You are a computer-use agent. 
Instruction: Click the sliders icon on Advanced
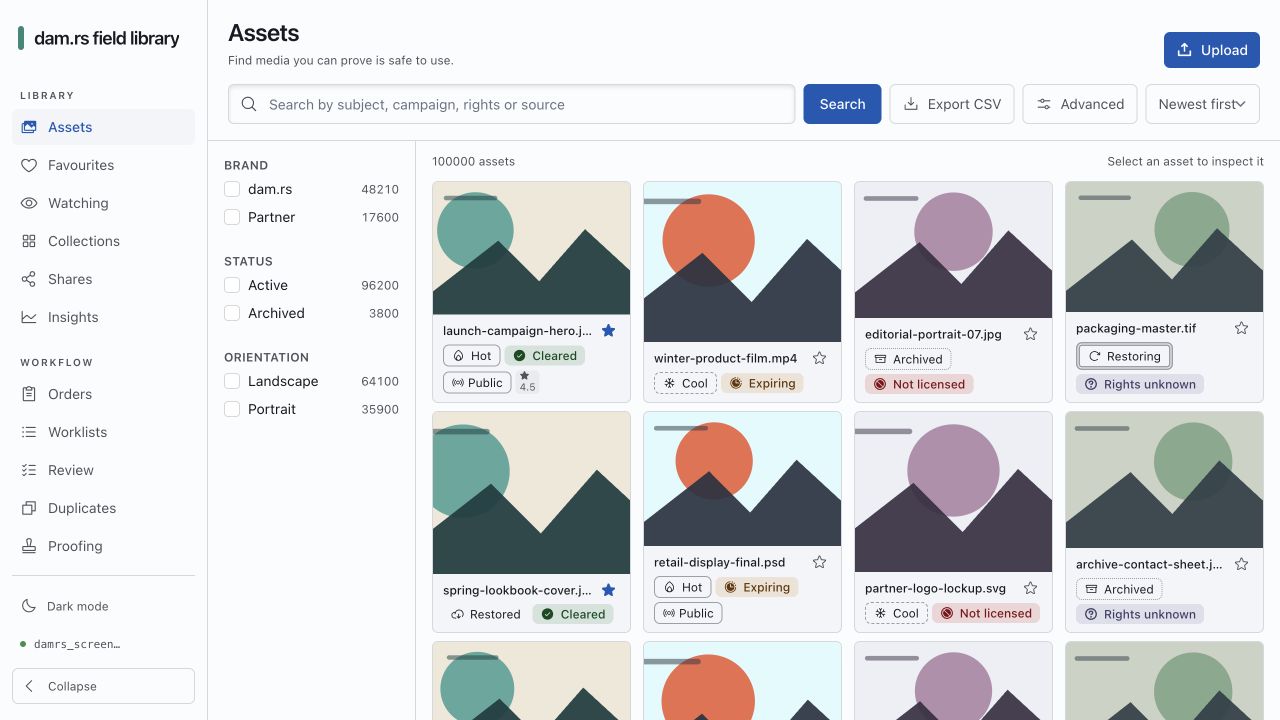pos(1044,104)
